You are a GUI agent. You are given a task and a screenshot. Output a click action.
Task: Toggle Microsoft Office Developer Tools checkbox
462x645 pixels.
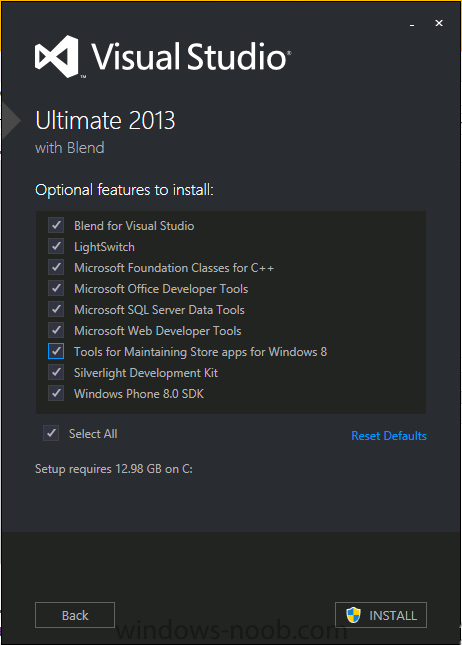[x=56, y=288]
